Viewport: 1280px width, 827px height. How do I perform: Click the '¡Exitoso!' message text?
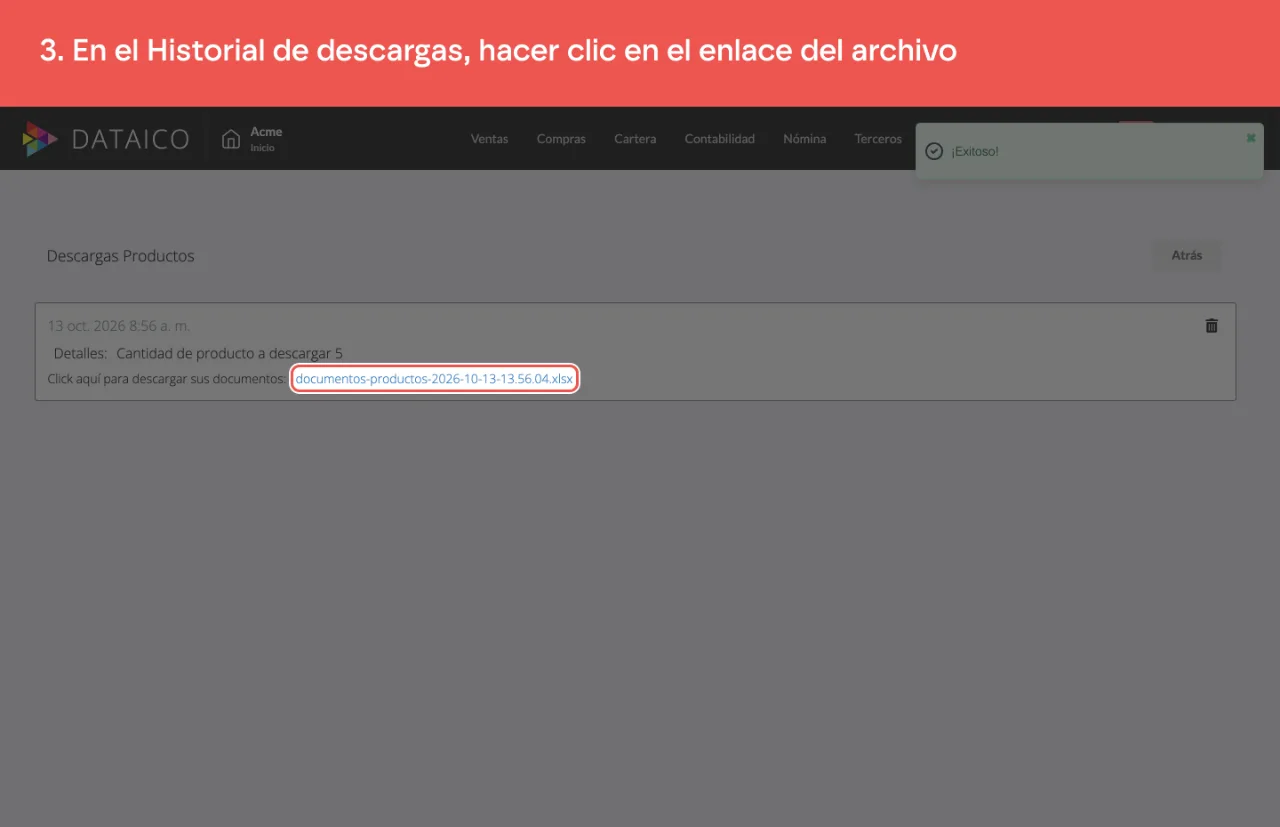(975, 151)
